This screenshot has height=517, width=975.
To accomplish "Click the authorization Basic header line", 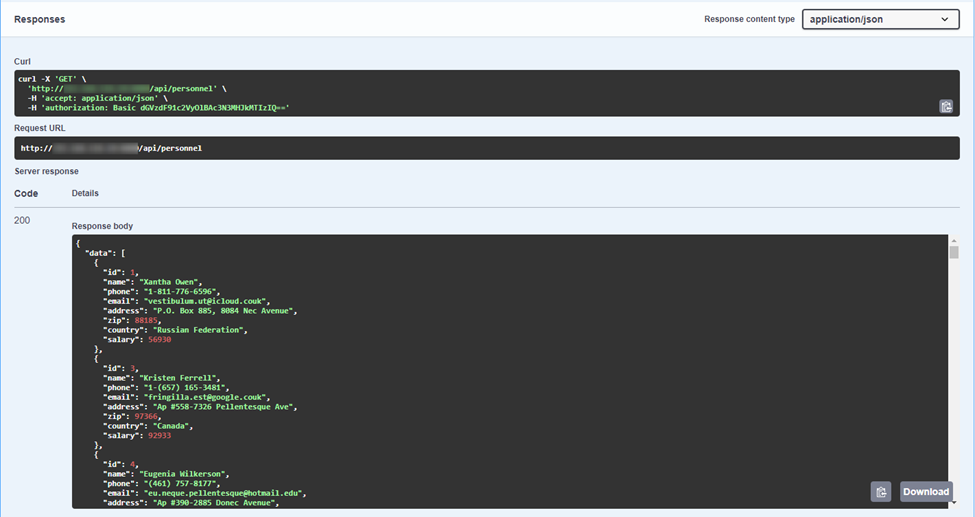I will pyautogui.click(x=159, y=108).
